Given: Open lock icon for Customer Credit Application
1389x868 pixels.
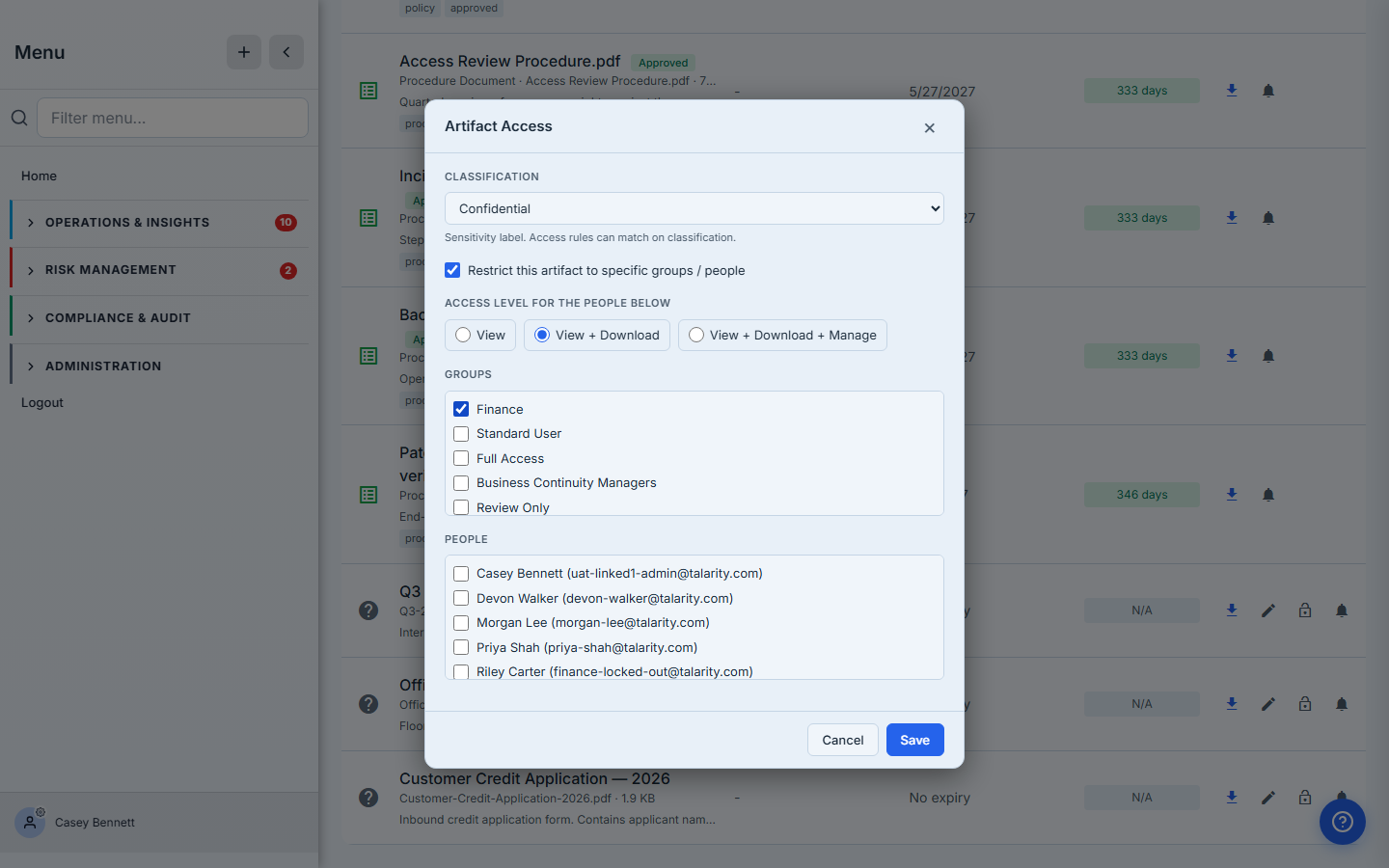Looking at the screenshot, I should click(1305, 798).
